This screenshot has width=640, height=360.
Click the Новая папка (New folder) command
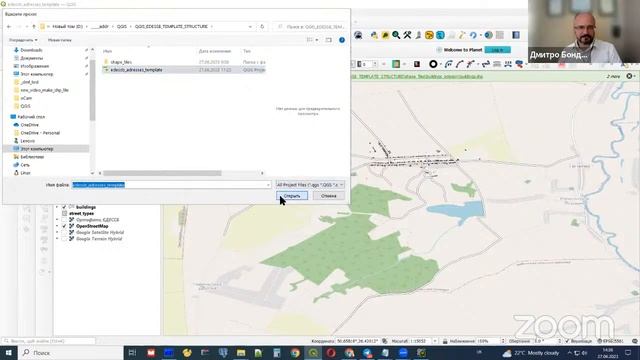coord(60,40)
